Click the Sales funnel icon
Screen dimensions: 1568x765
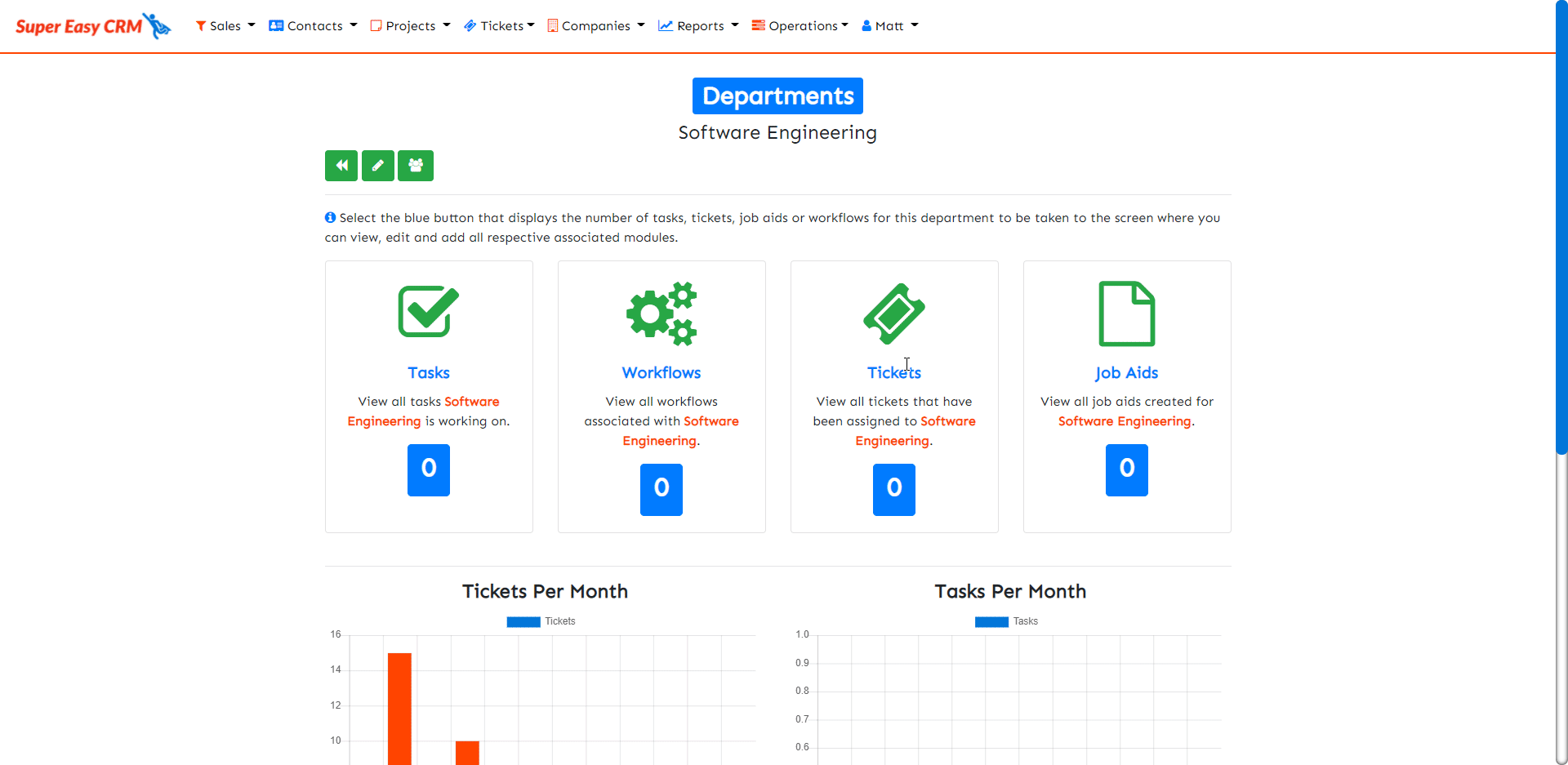point(201,26)
